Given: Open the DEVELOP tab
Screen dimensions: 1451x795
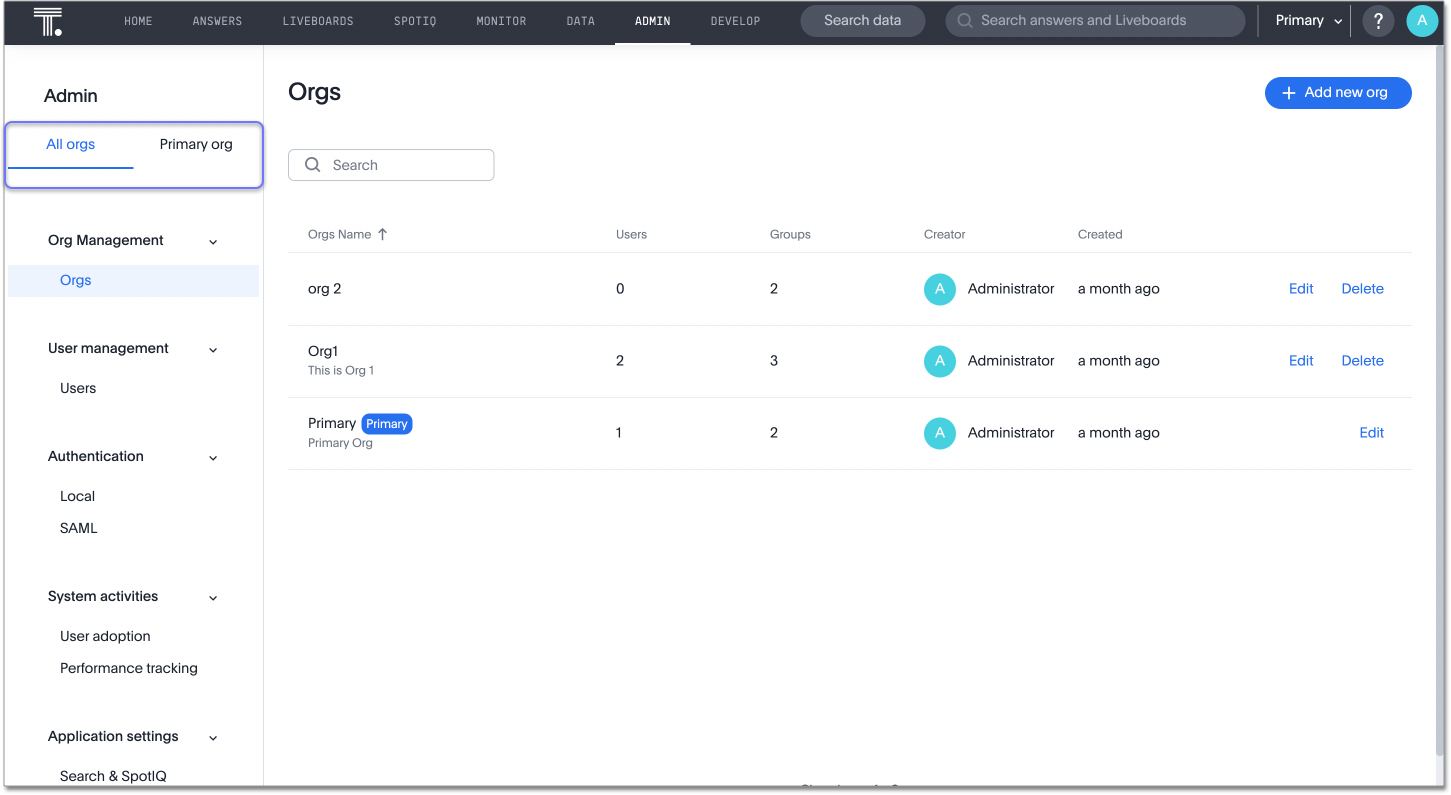Looking at the screenshot, I should tap(735, 20).
